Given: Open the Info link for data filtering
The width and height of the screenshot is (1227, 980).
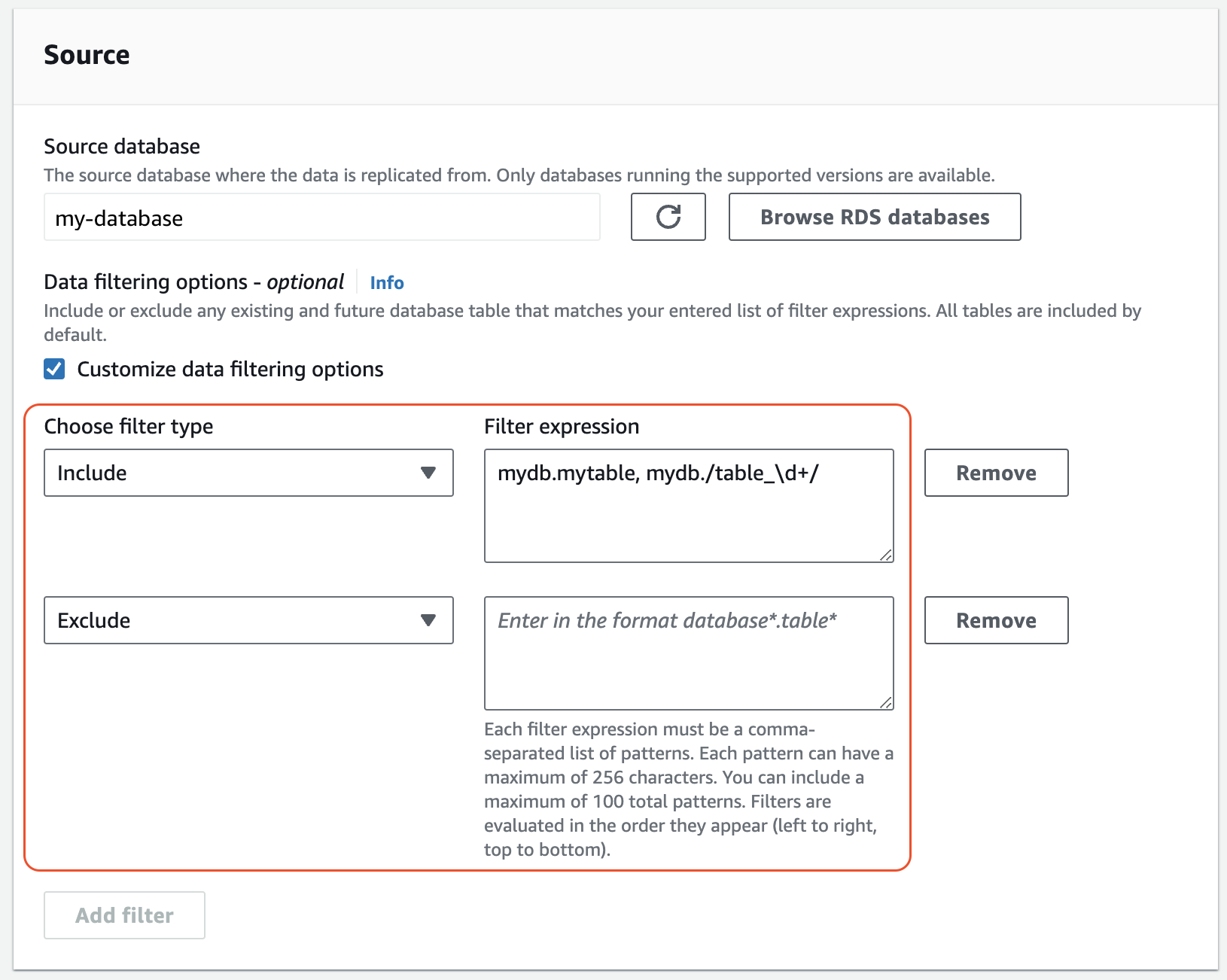Looking at the screenshot, I should coord(386,282).
